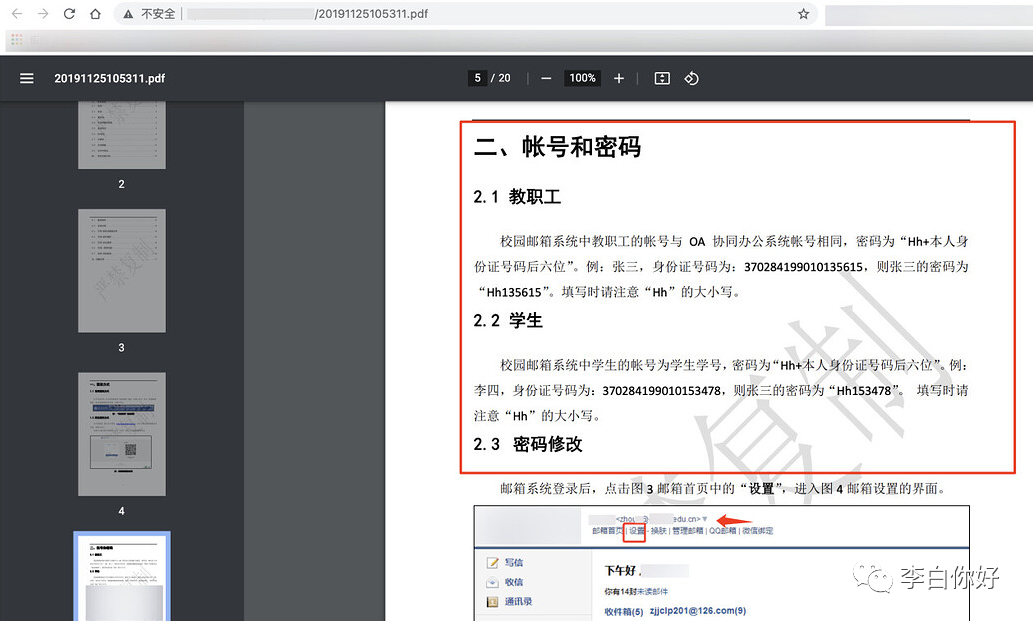Select the highlighted page 5 thumbnail
The image size is (1033, 623).
[122, 577]
